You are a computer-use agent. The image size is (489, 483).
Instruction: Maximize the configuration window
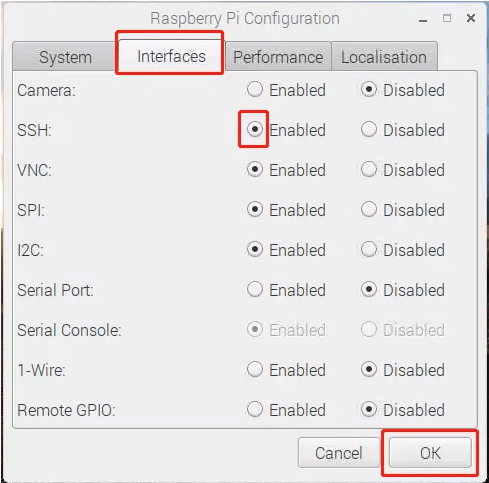click(x=447, y=18)
